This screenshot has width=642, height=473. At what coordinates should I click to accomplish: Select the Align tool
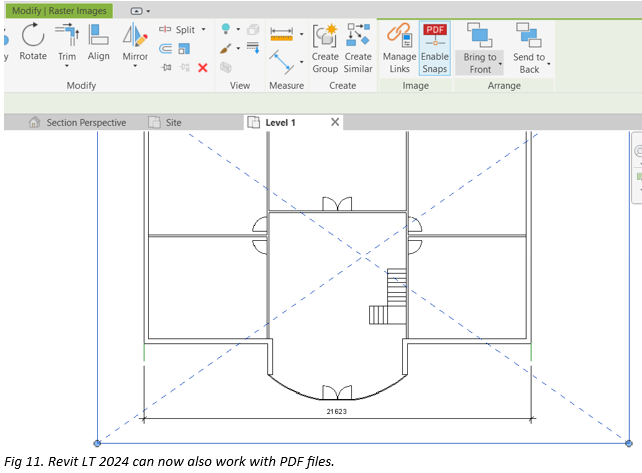[x=98, y=42]
